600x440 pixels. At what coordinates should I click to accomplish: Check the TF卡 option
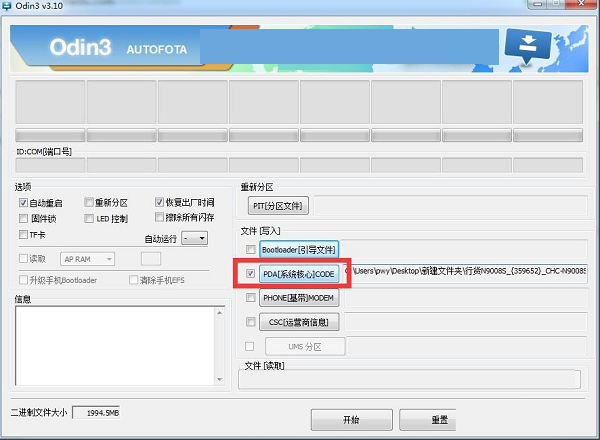24,234
